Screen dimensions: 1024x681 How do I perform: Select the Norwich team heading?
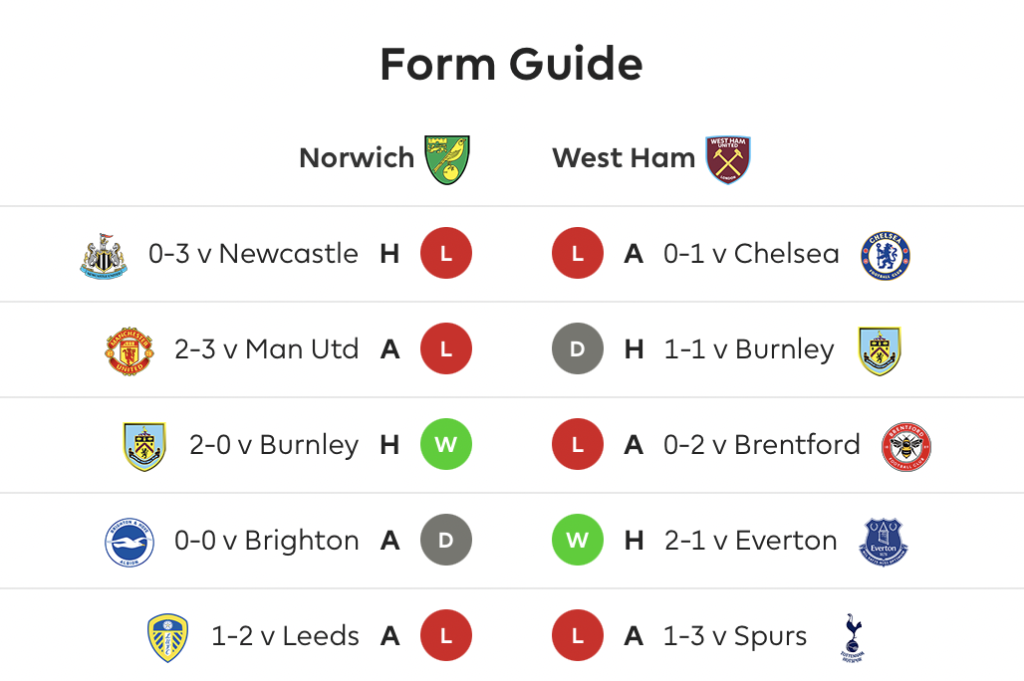pos(357,158)
